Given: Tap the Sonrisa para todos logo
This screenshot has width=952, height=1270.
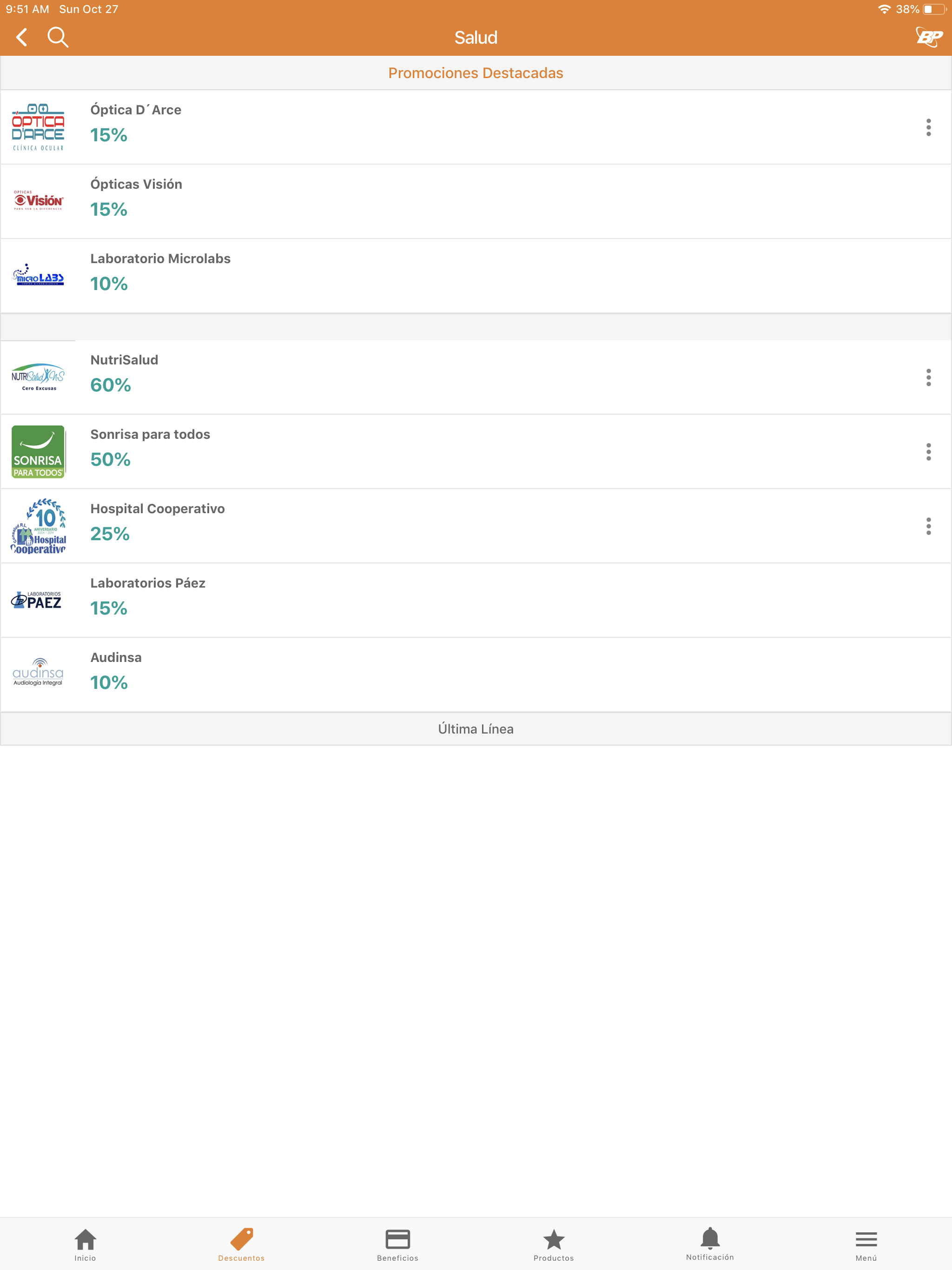Looking at the screenshot, I should 39,452.
